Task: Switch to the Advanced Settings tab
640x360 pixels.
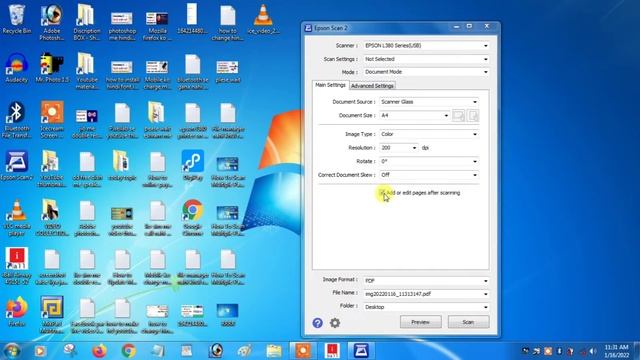Action: click(372, 86)
